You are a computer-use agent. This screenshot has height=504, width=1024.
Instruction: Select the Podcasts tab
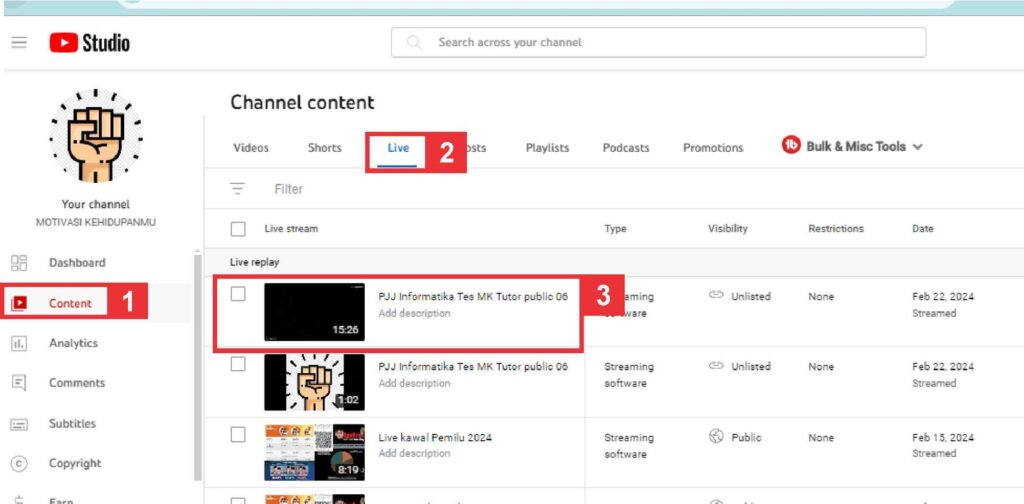click(x=626, y=148)
